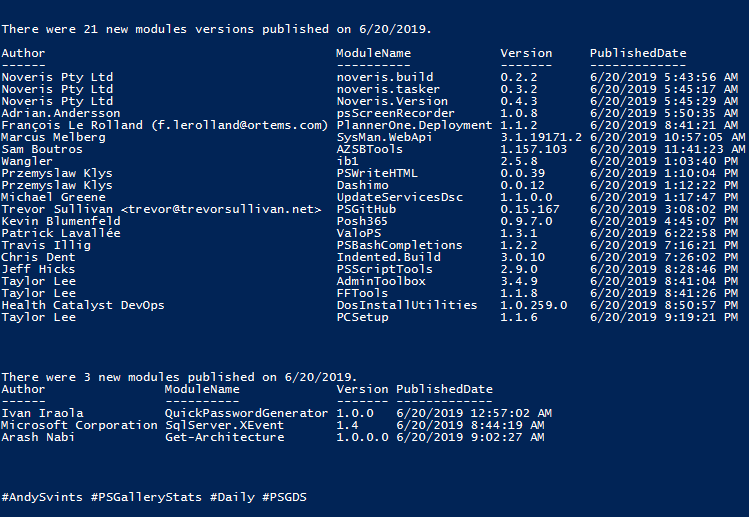Select the psScreenRecorder module entry
This screenshot has width=749, height=517.
[396, 113]
